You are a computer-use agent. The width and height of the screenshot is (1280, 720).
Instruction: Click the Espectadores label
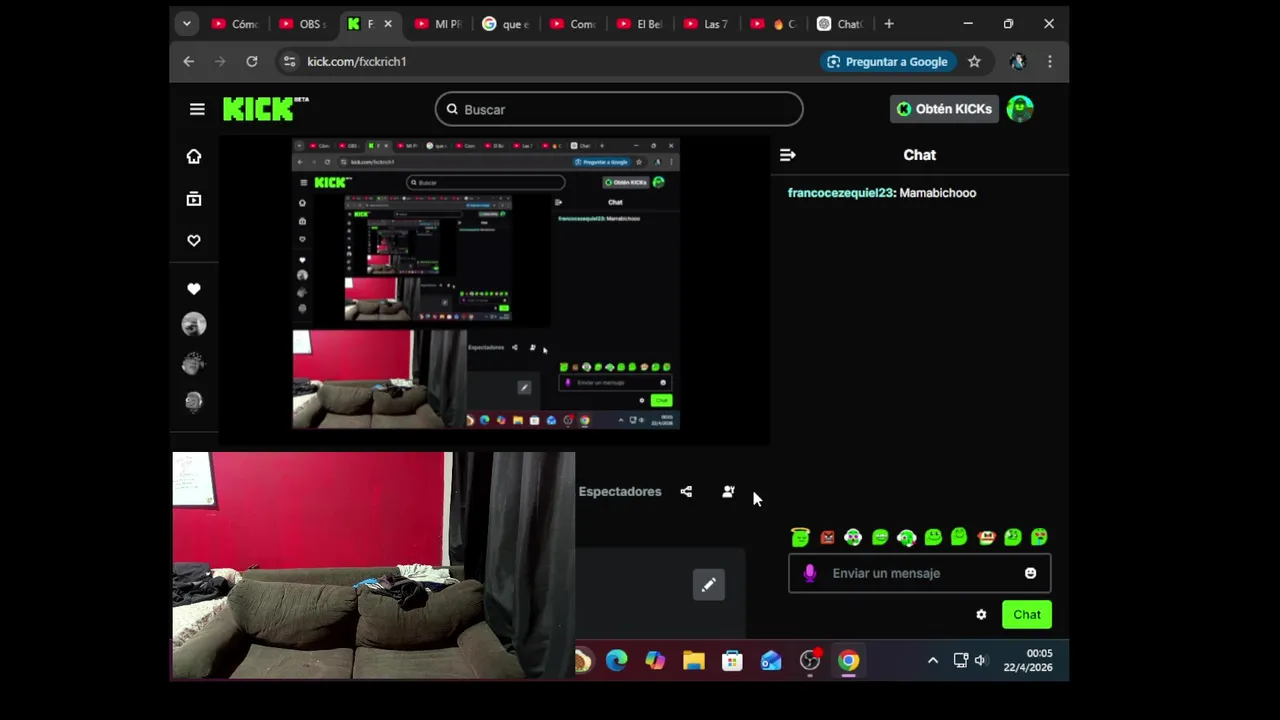tap(620, 491)
